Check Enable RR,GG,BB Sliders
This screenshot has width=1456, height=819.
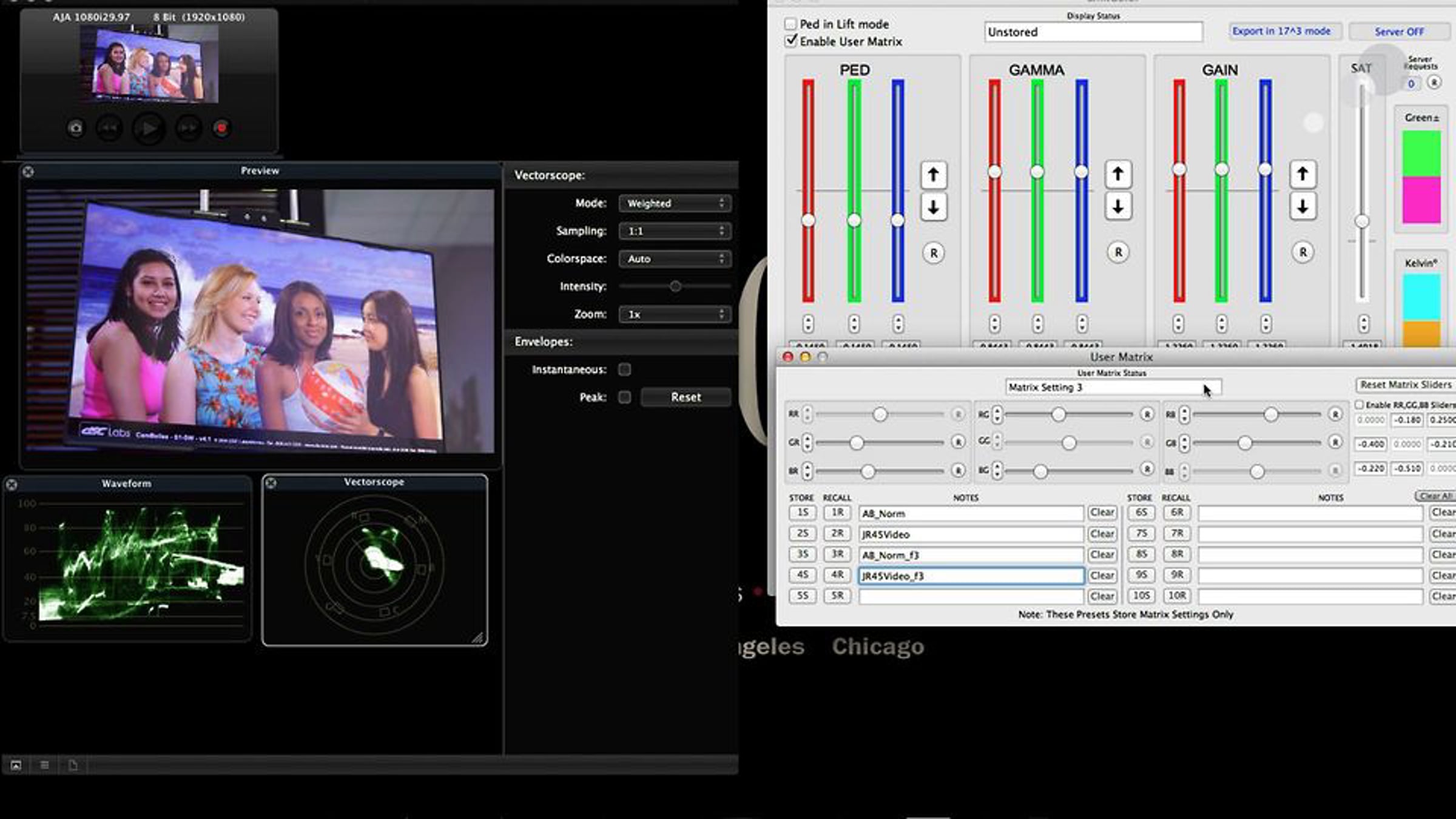tap(1360, 405)
